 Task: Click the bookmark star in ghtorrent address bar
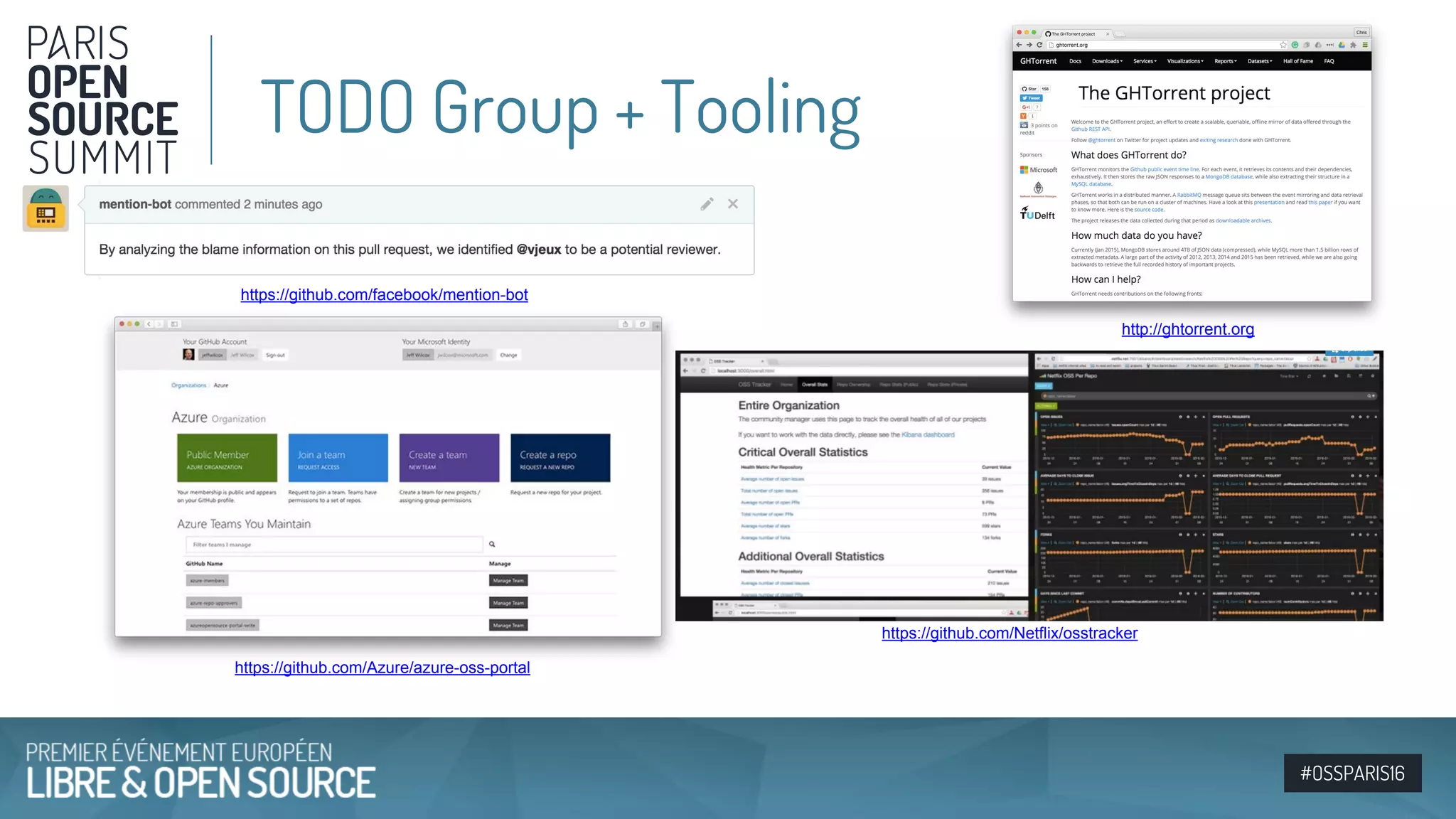(x=1283, y=45)
